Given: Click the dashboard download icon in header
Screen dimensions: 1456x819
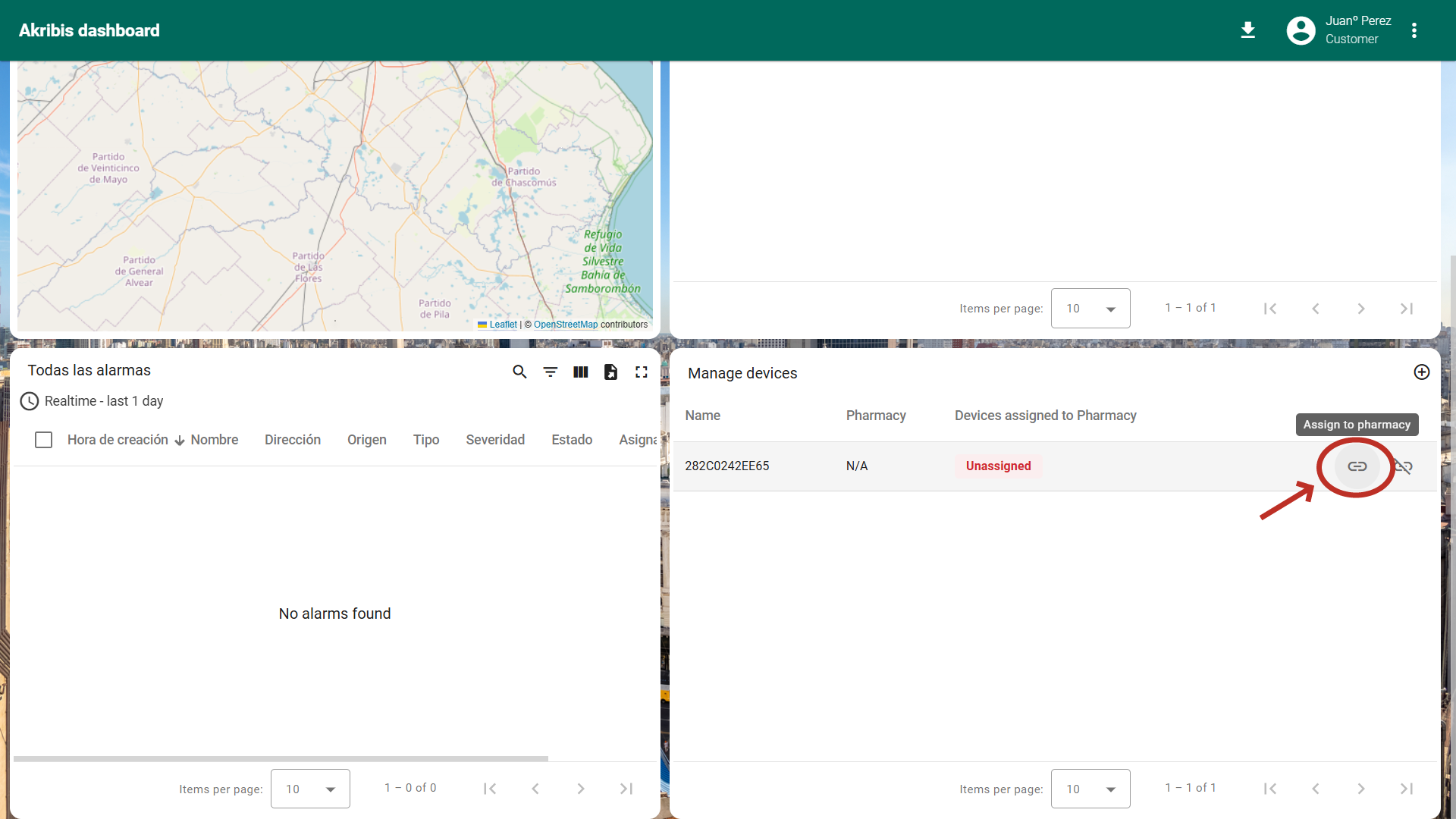Looking at the screenshot, I should click(x=1247, y=30).
